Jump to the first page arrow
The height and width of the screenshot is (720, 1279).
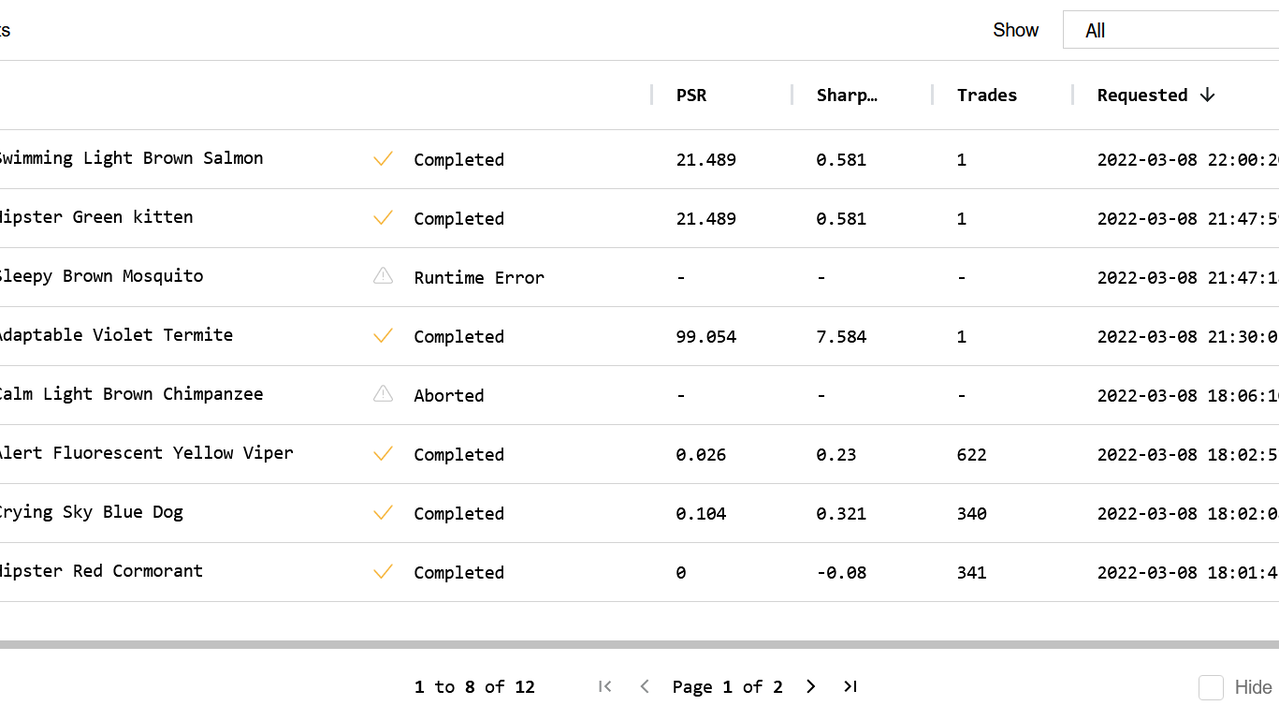tap(605, 686)
